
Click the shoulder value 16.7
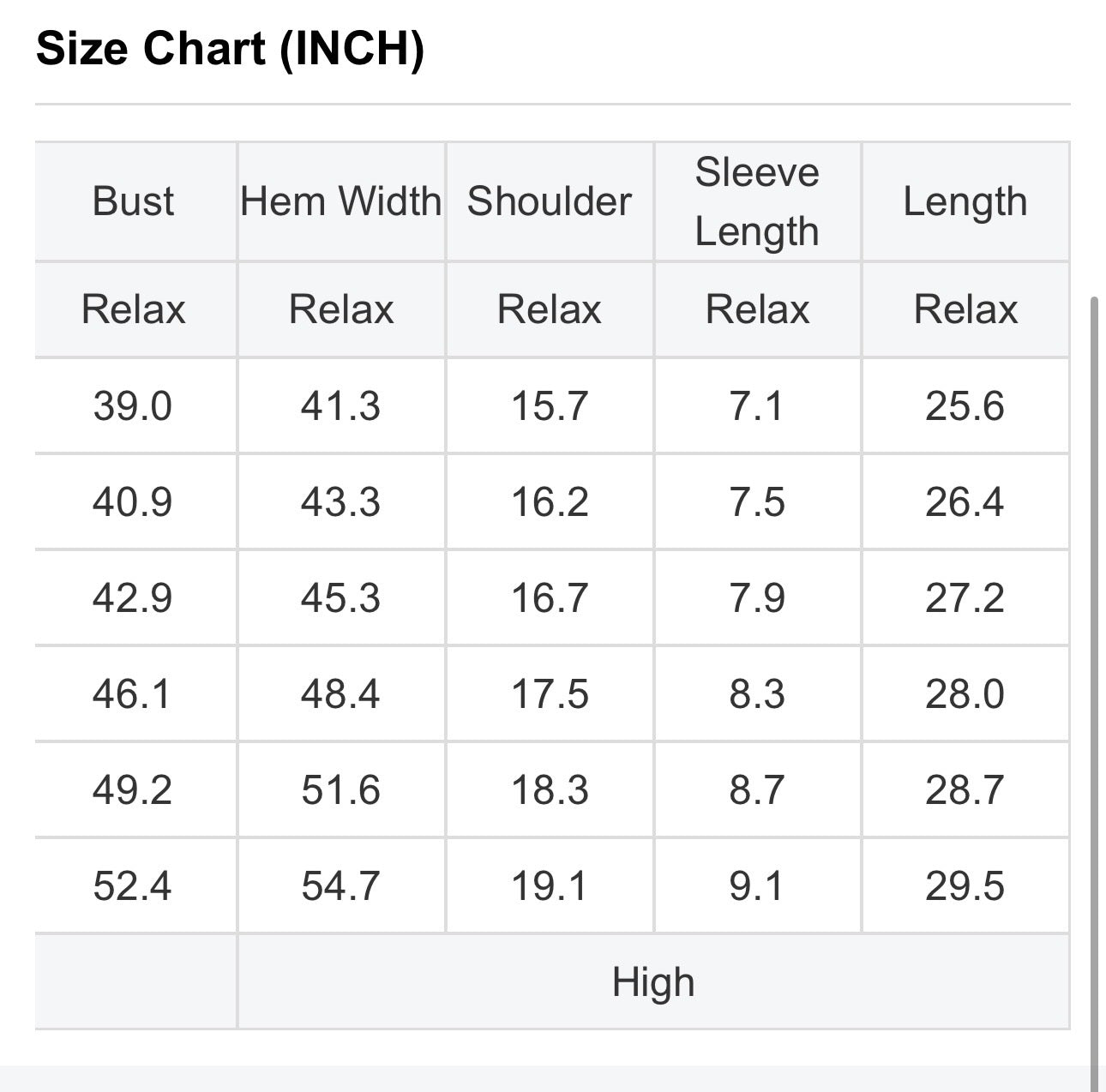click(x=550, y=598)
